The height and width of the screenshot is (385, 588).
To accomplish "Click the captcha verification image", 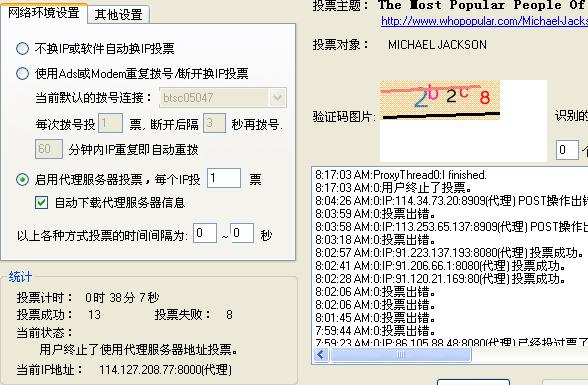I will [x=440, y=100].
